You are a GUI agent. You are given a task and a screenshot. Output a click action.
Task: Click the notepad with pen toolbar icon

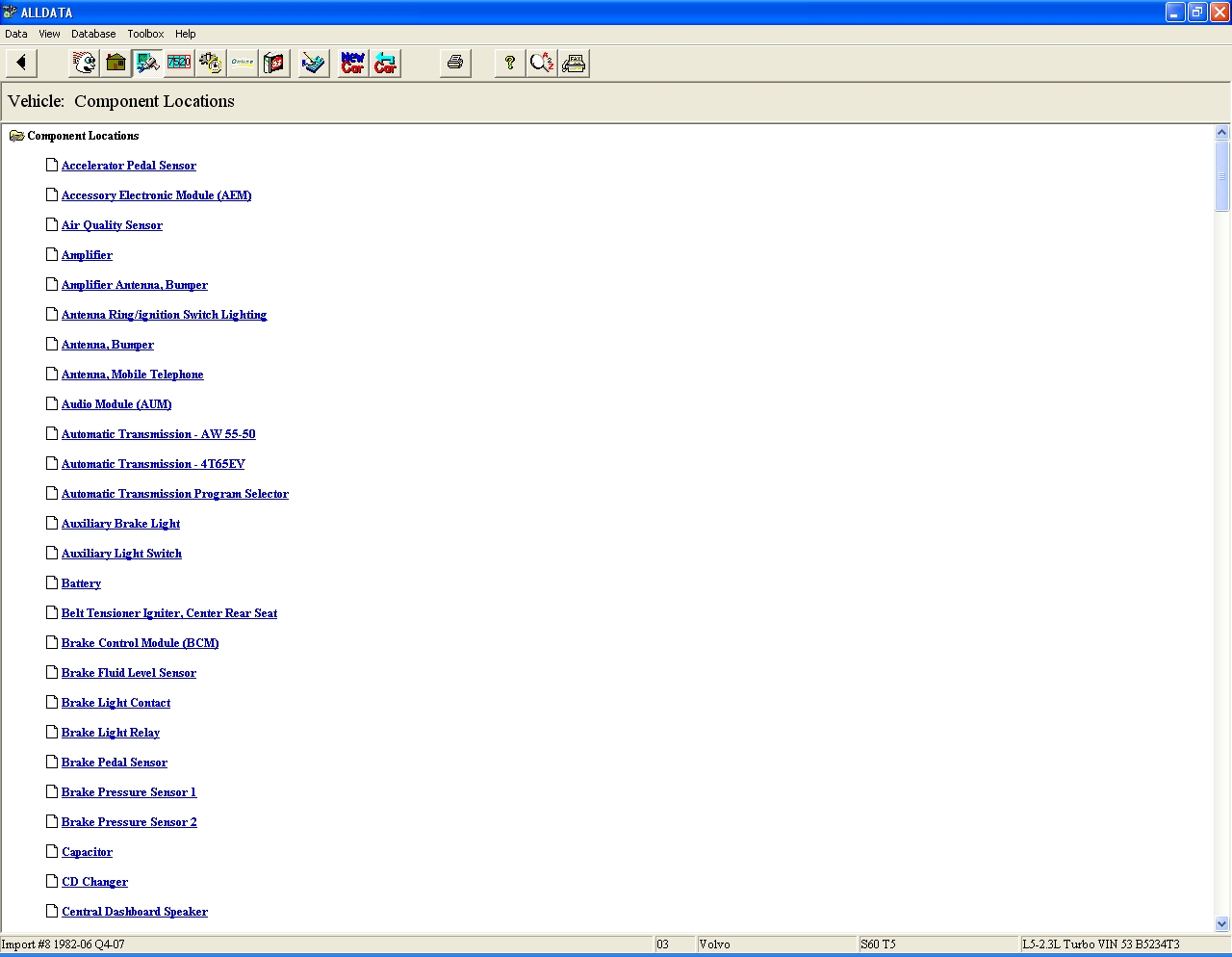[314, 64]
